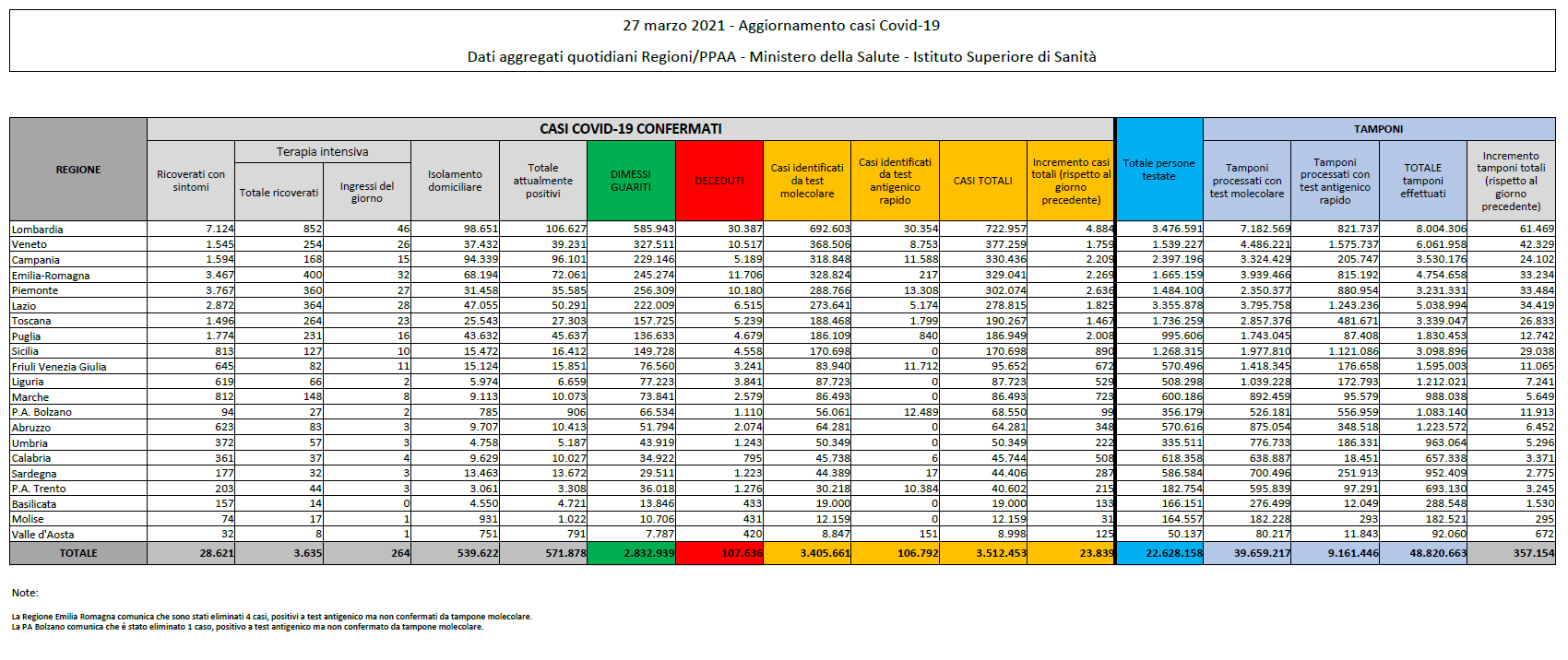The width and height of the screenshot is (1568, 660).
Task: Select the CASI COVID-19 CONFERMATI heading
Action: pyautogui.click(x=631, y=129)
